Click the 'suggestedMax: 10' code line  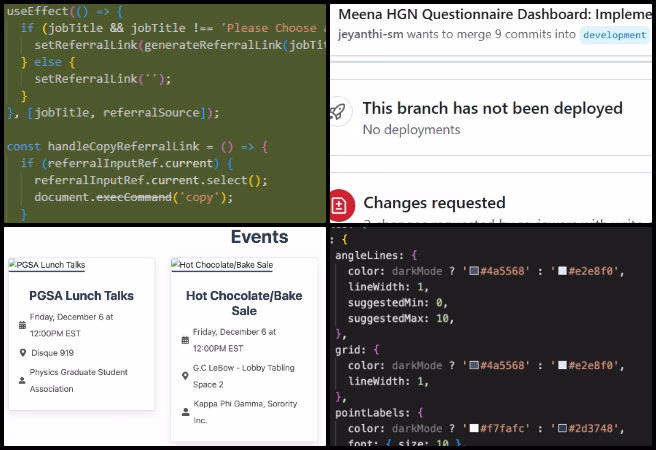[x=401, y=319]
